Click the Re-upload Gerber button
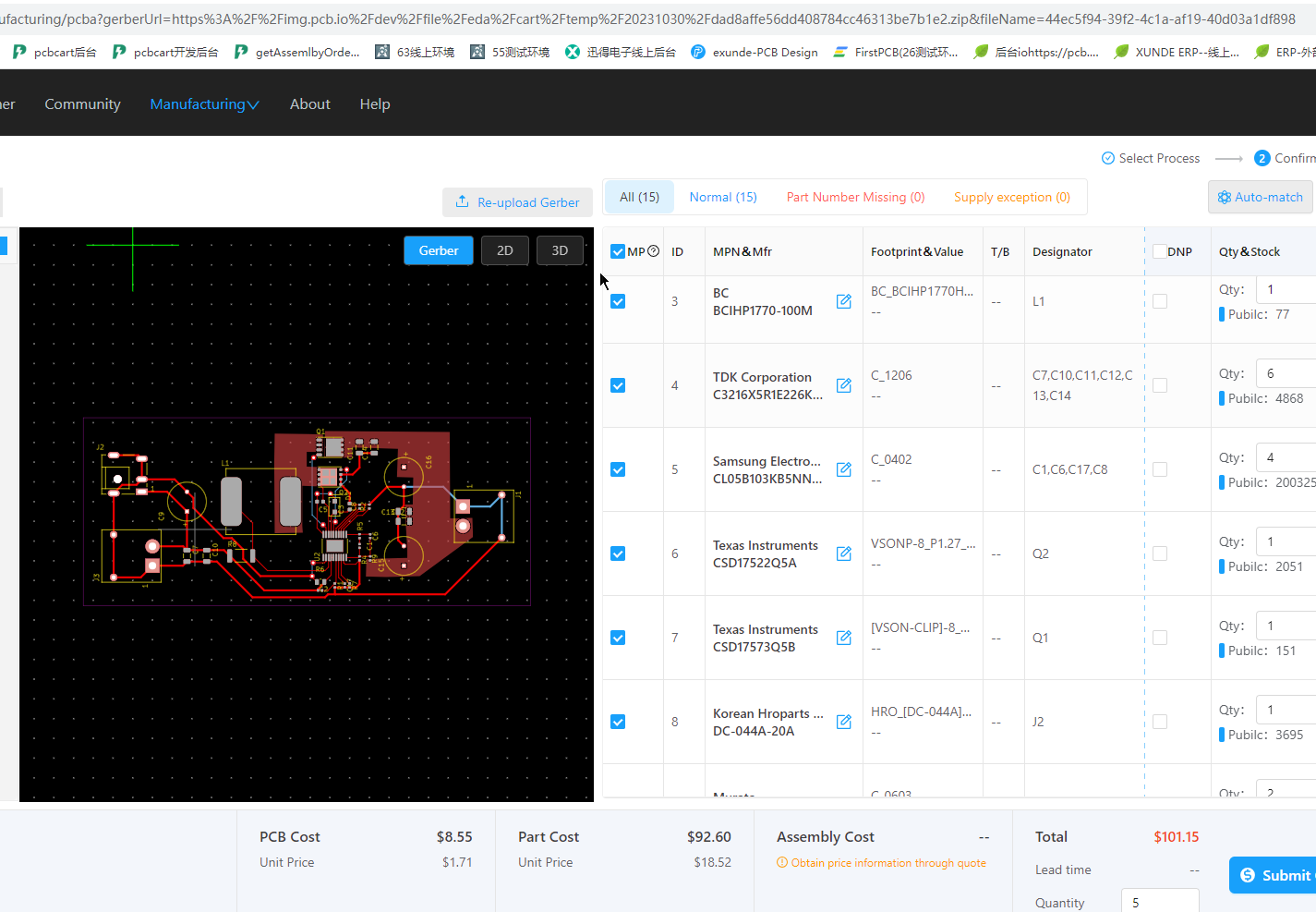Viewport: 1316px width, 912px height. click(517, 202)
